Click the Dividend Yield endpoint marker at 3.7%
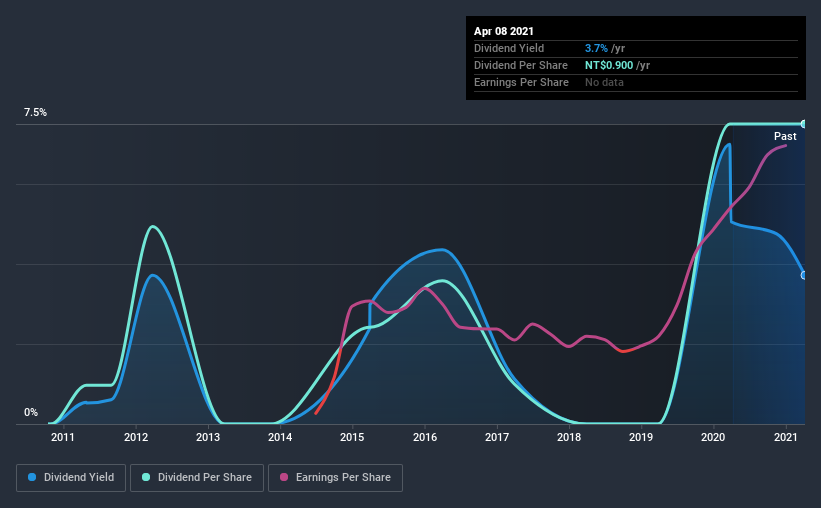 pyautogui.click(x=804, y=275)
